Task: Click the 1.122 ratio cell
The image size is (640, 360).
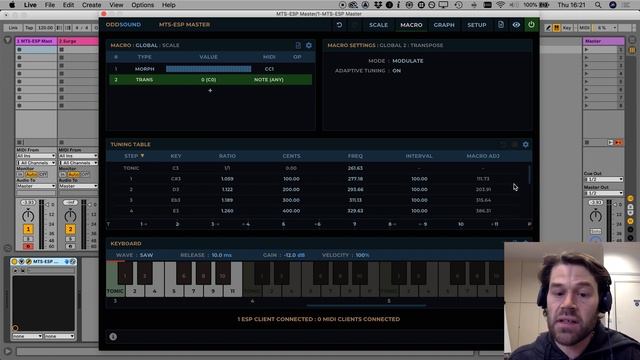Action: (227, 189)
